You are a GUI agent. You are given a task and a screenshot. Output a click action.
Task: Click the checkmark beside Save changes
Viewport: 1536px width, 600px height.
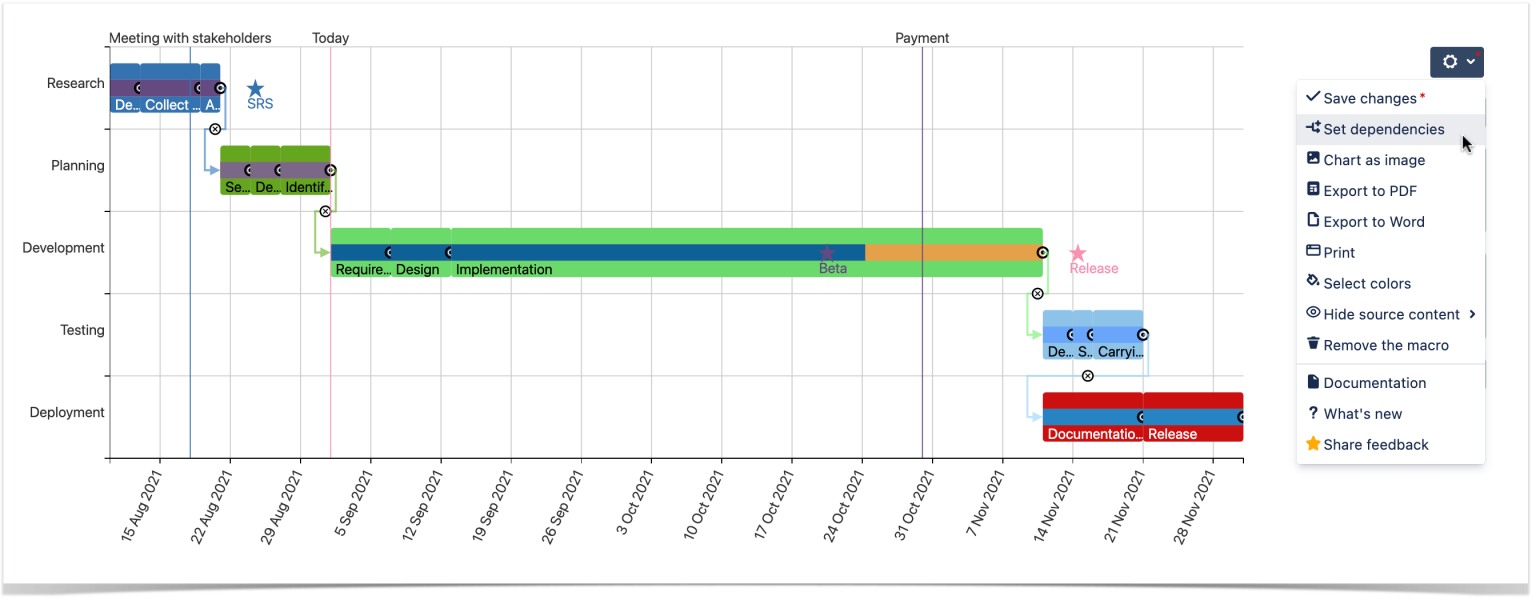(1314, 97)
